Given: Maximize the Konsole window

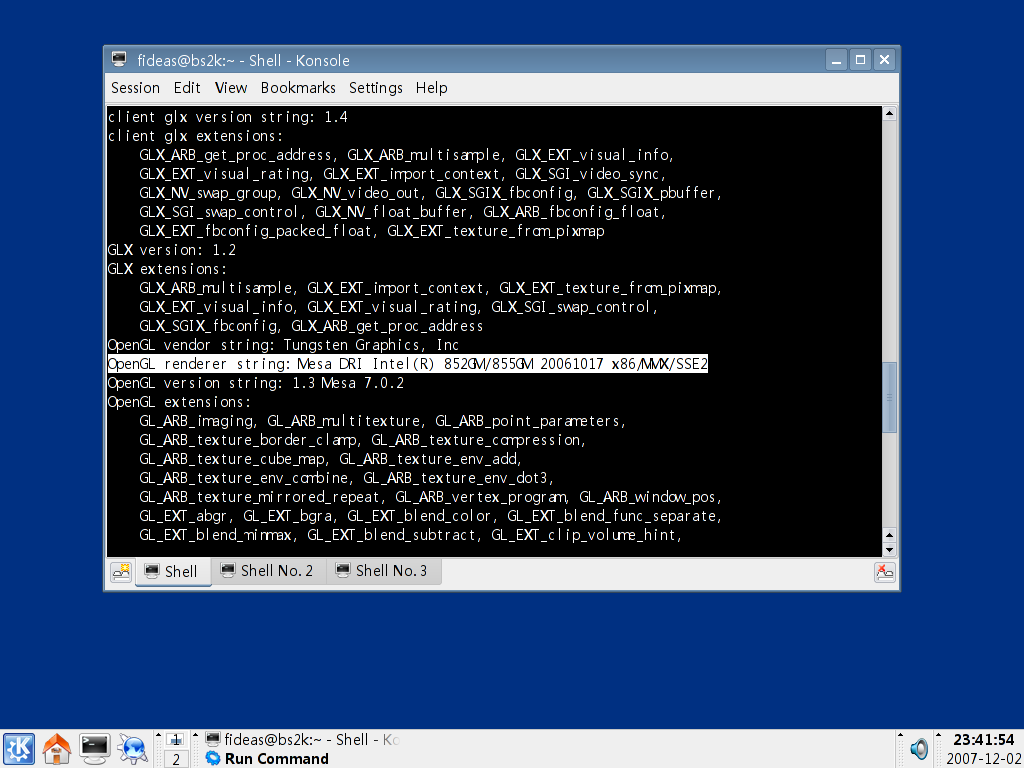Looking at the screenshot, I should 860,60.
